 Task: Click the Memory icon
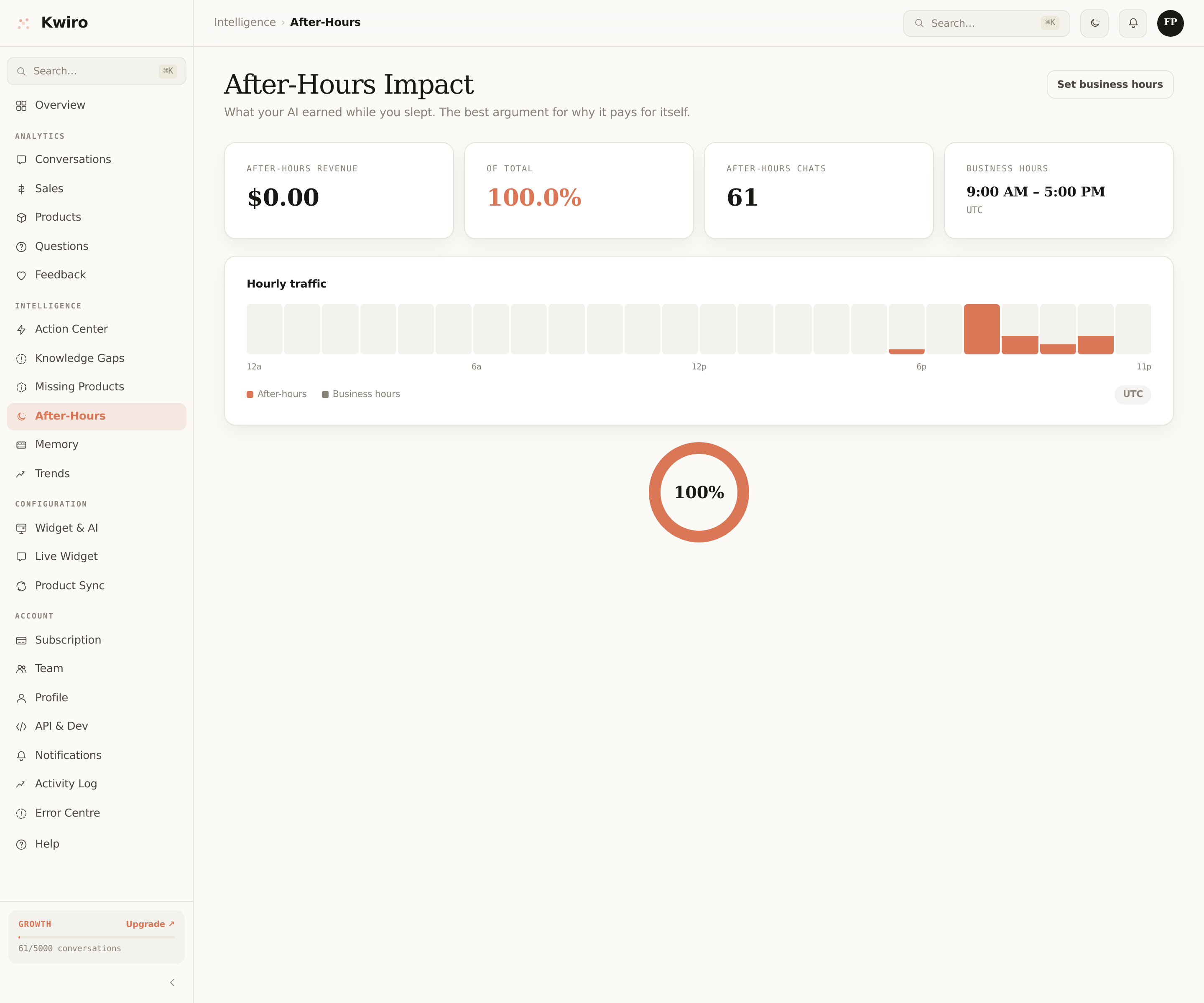tap(21, 445)
